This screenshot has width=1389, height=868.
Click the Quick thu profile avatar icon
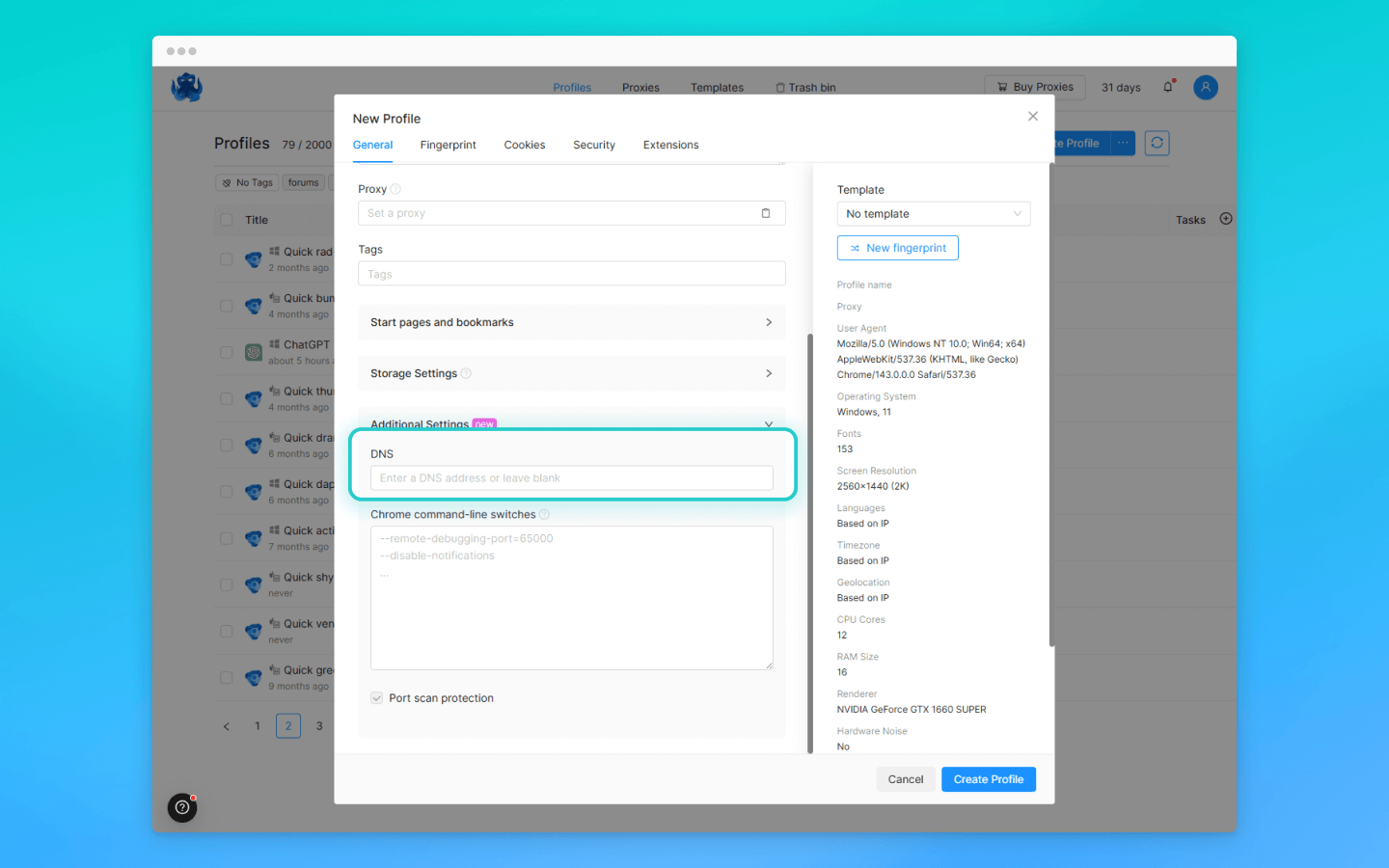(x=254, y=398)
